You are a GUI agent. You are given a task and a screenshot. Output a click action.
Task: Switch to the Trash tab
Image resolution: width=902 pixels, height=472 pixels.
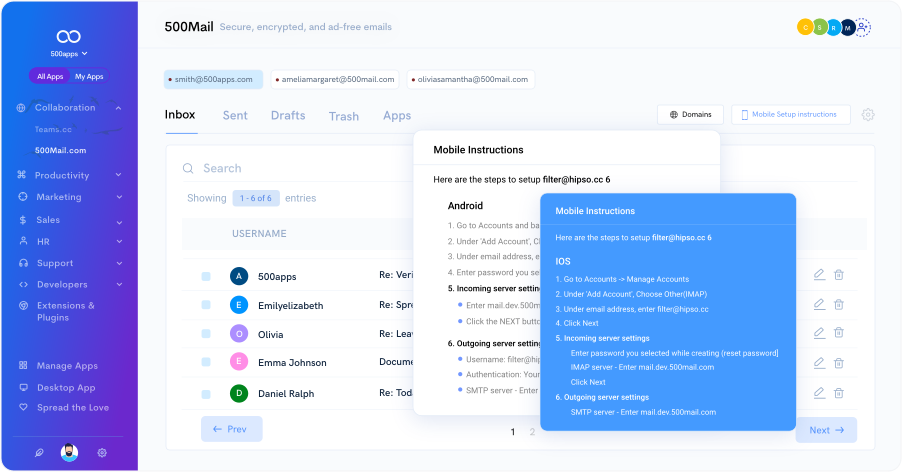(x=343, y=116)
